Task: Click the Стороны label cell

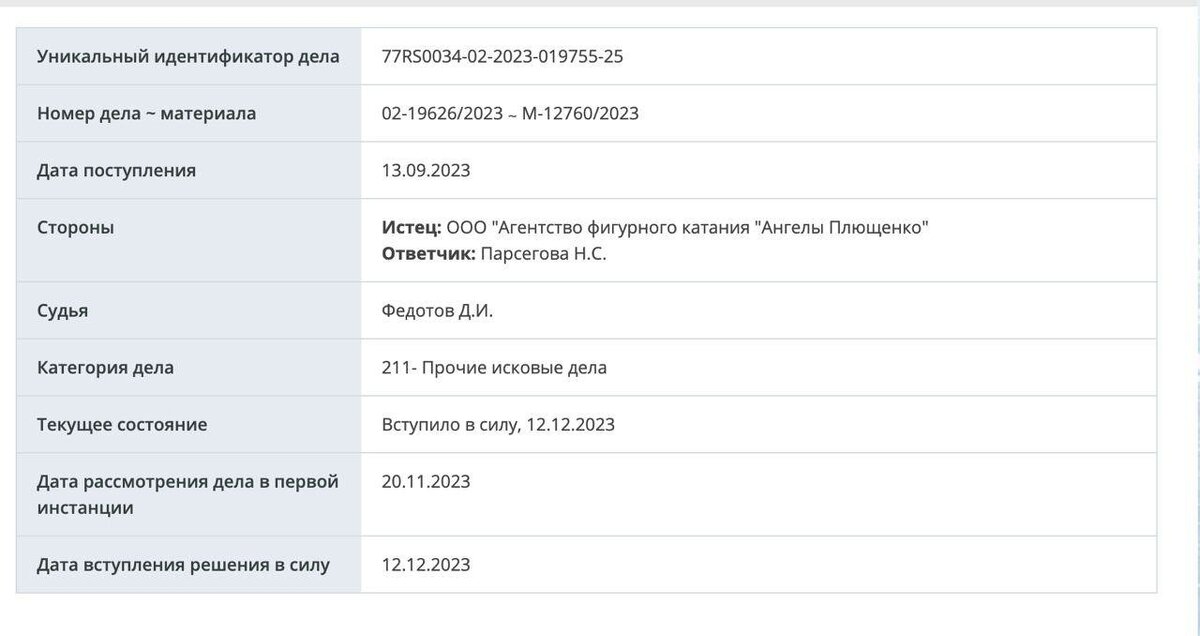Action: tap(189, 241)
